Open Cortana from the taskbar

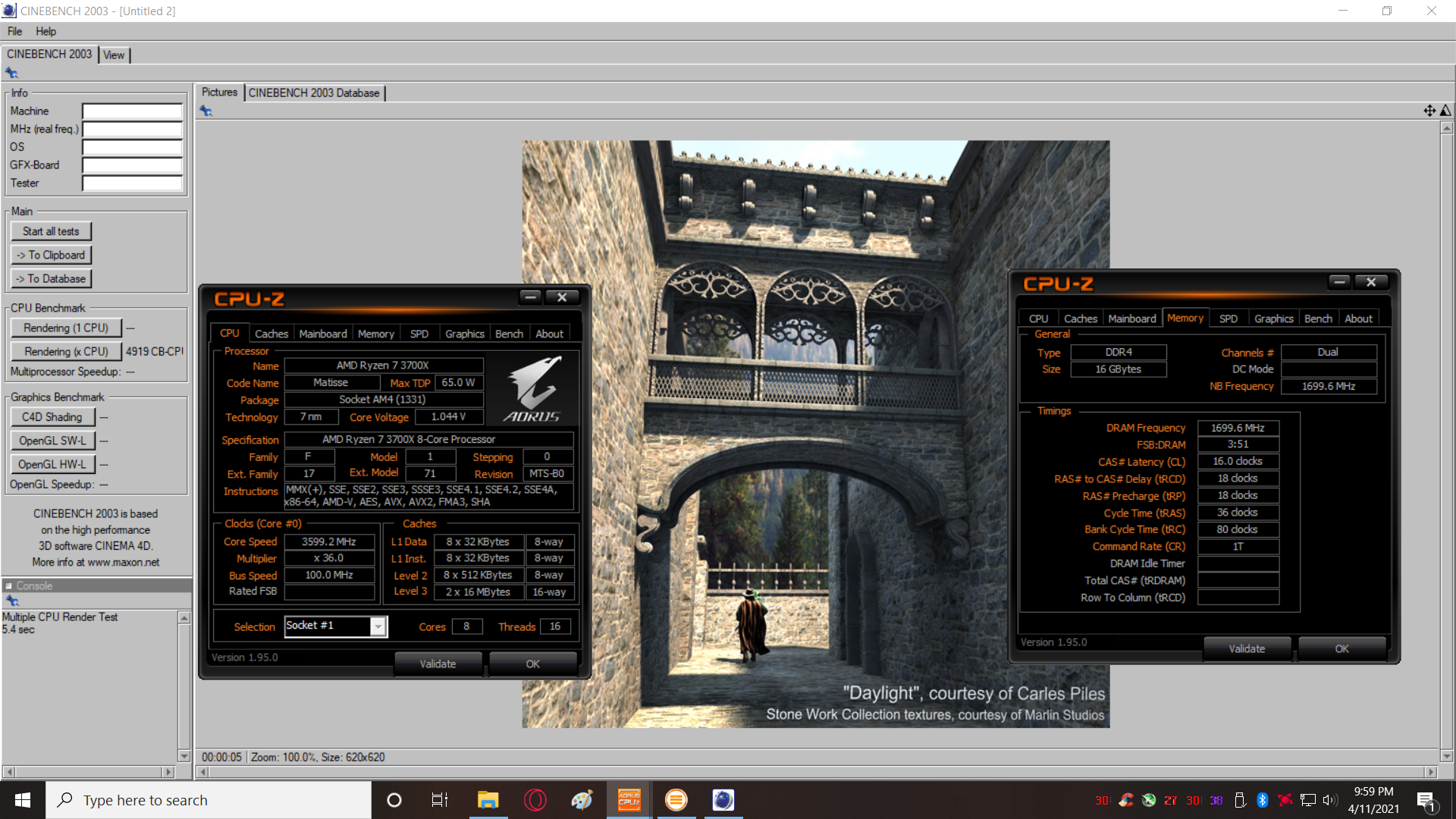click(x=394, y=800)
